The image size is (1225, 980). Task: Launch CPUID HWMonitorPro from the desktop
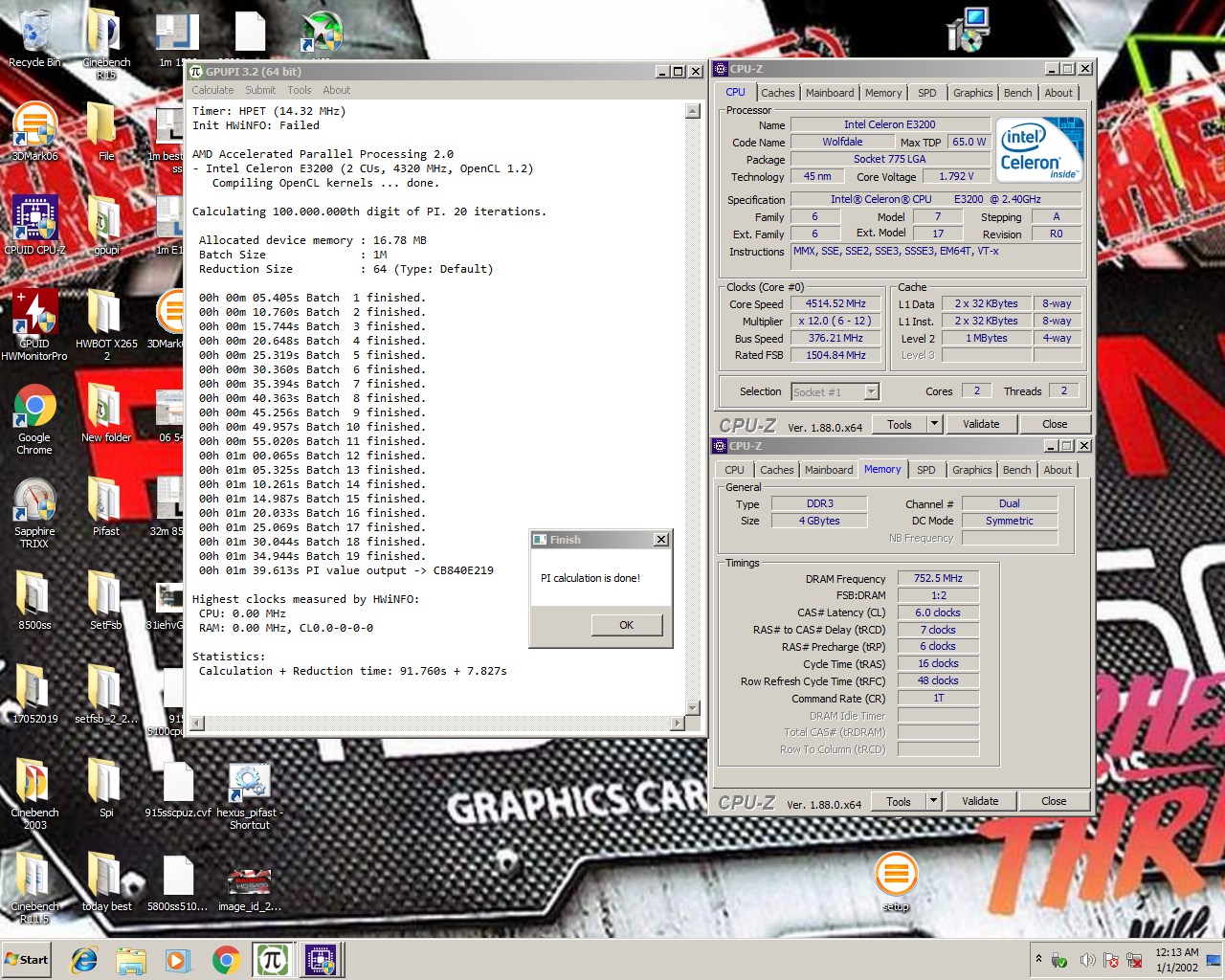pyautogui.click(x=34, y=325)
